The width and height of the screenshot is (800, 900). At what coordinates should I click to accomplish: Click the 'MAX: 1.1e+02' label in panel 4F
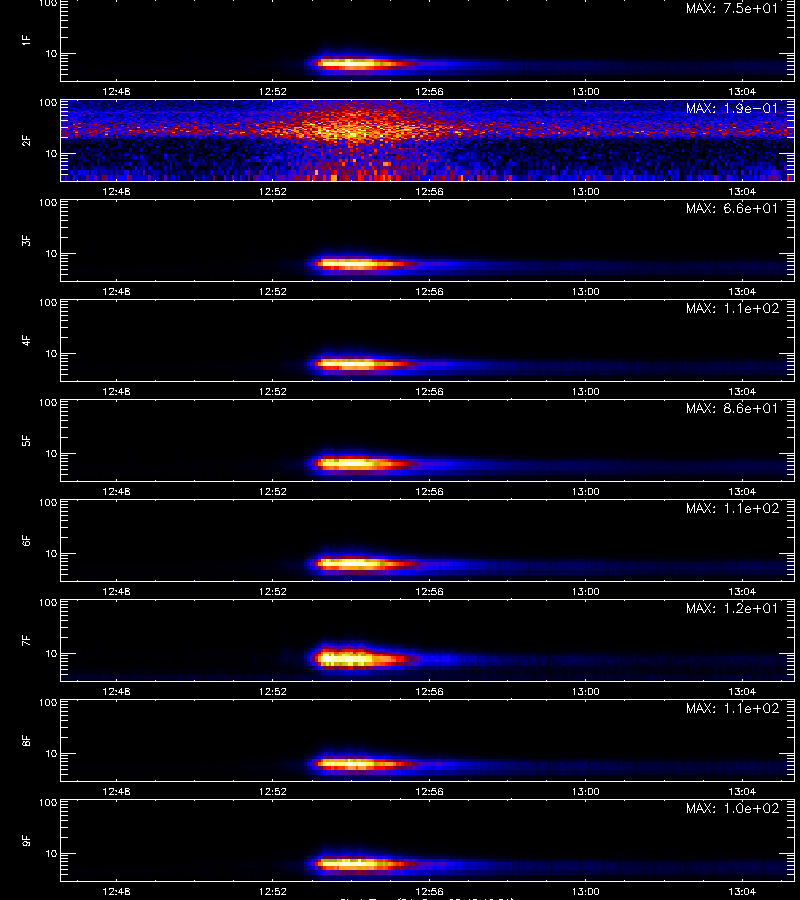coord(732,308)
